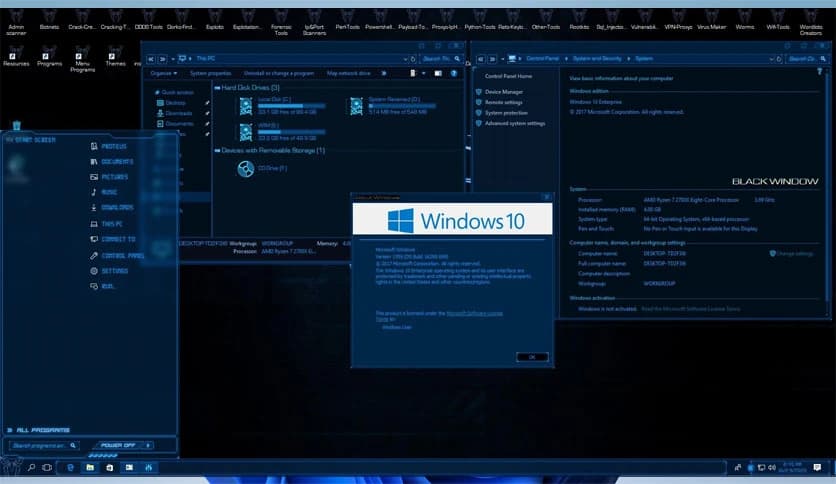Click OK in About Windows dialog
The height and width of the screenshot is (484, 836).
[x=532, y=357]
